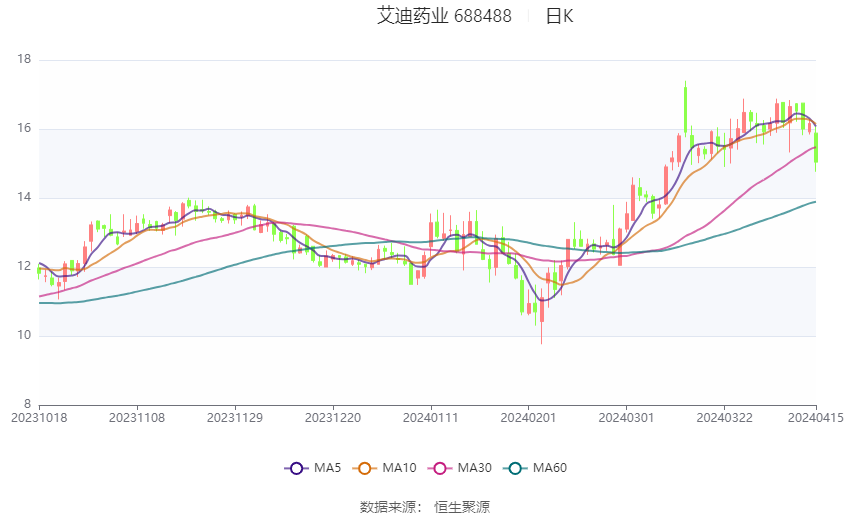Toggle the MA5 legend series
850x517 pixels.
coord(313,468)
